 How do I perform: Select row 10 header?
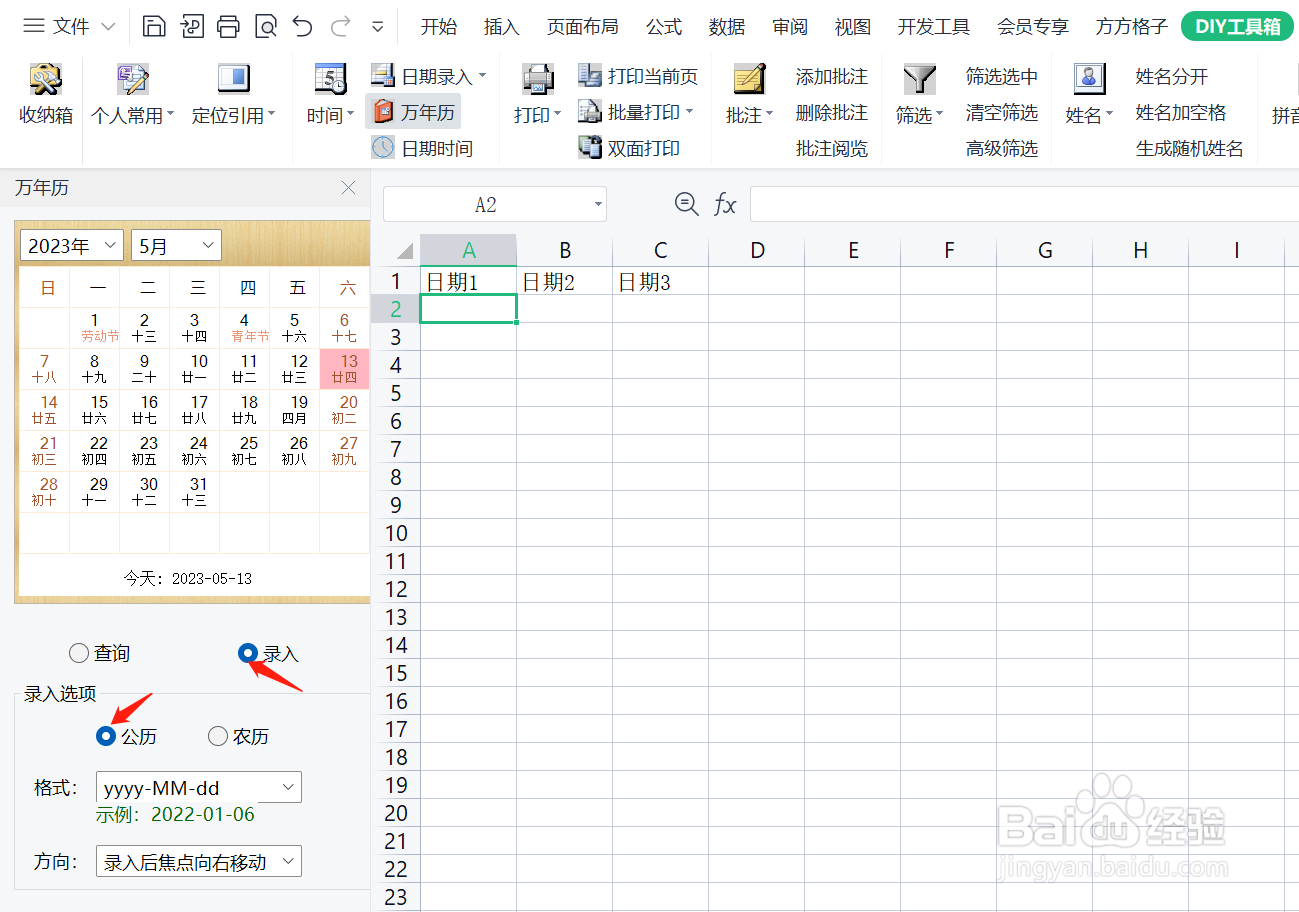[396, 533]
